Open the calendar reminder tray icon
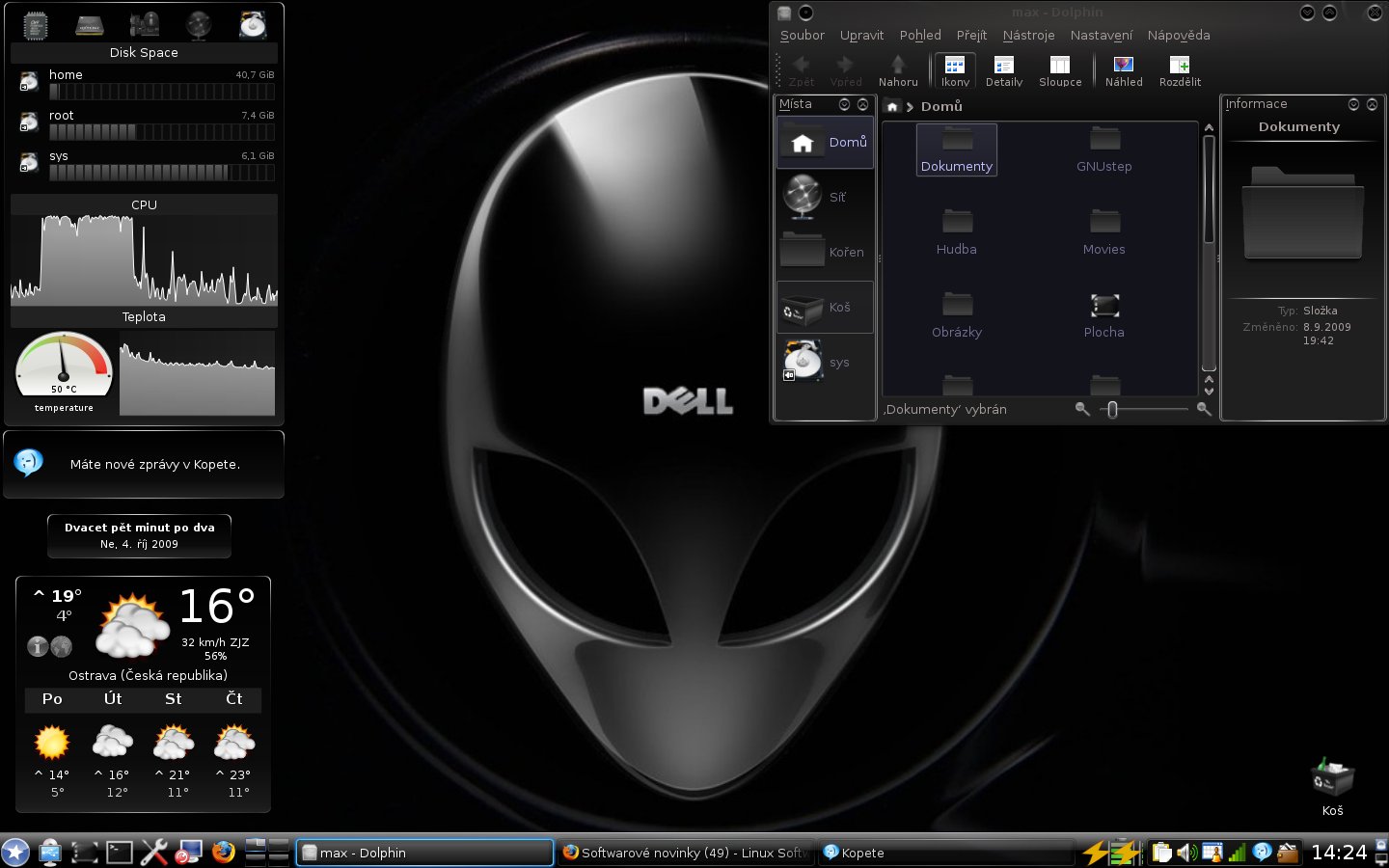 (x=1212, y=853)
